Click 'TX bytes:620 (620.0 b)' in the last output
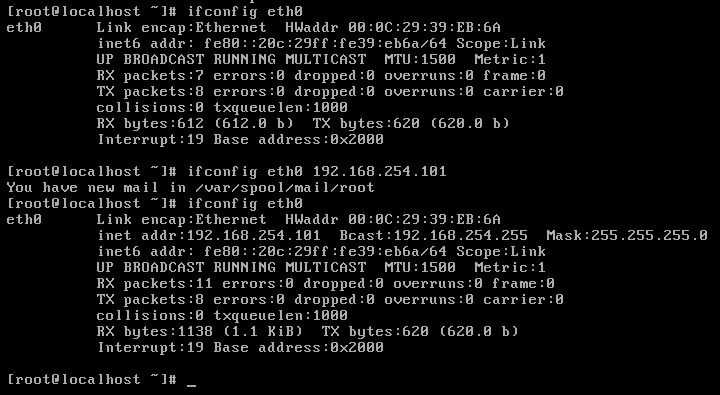 point(420,331)
